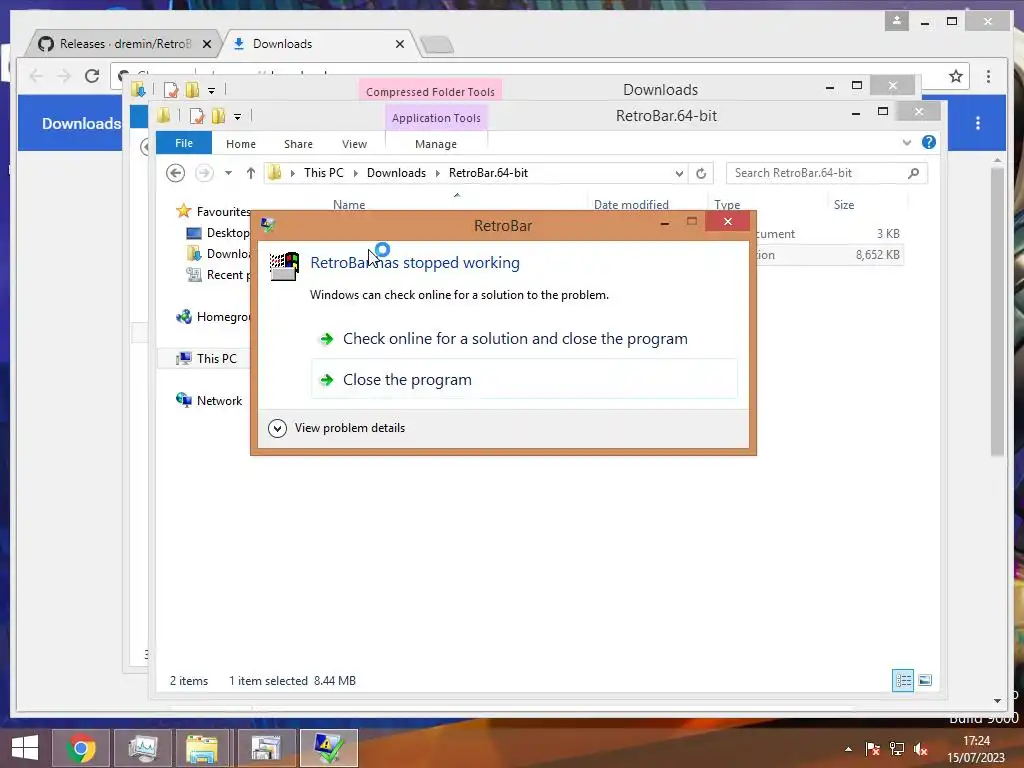Sort files by Date modified column
The width and height of the screenshot is (1024, 768).
tap(631, 204)
